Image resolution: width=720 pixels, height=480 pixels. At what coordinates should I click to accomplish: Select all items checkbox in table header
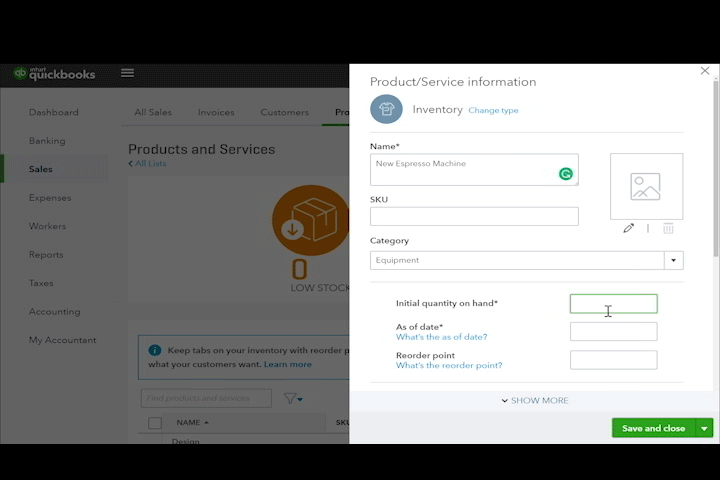point(155,423)
